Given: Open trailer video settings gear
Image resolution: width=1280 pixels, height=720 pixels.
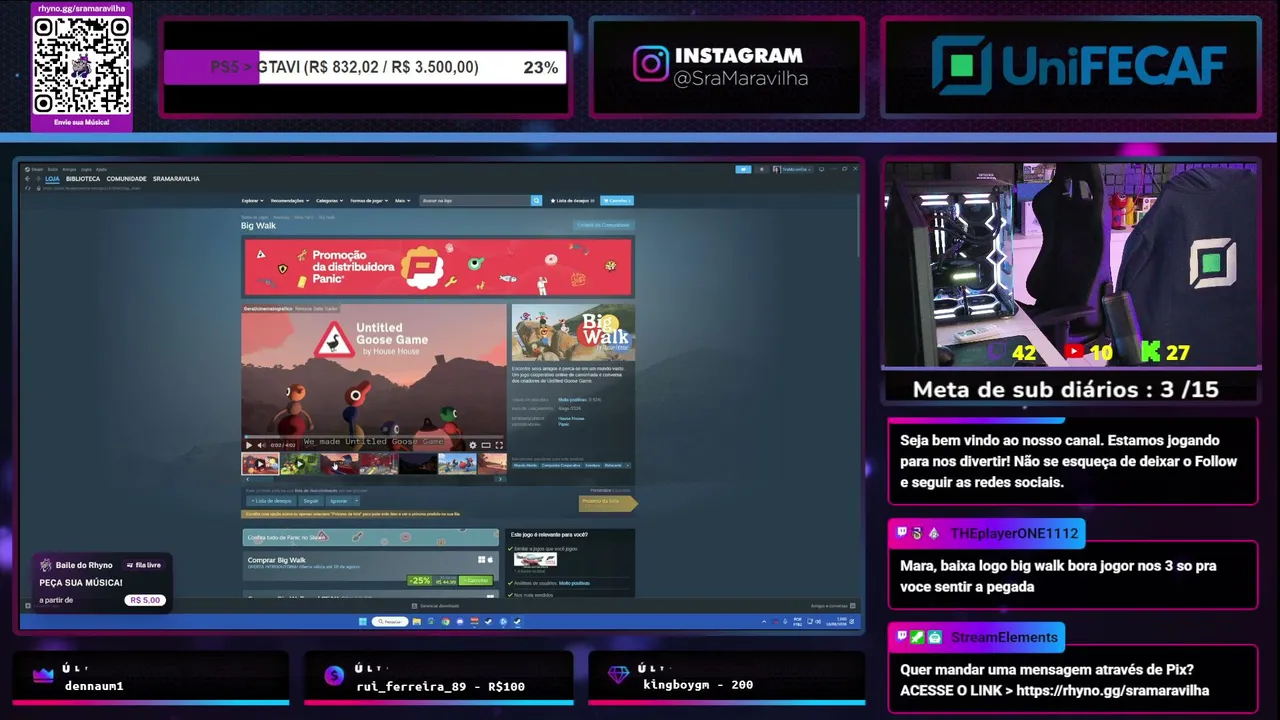Looking at the screenshot, I should click(473, 445).
